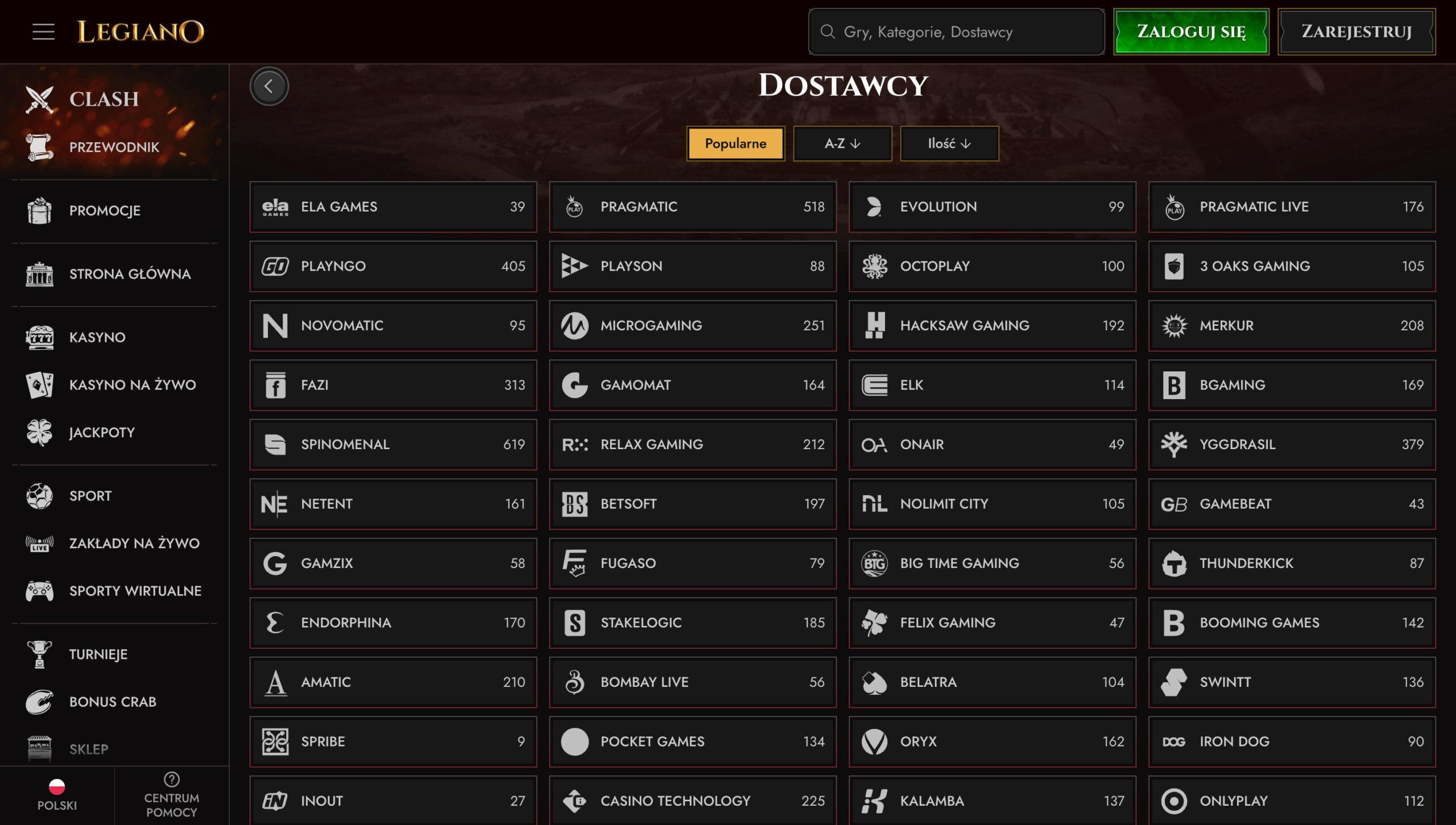Click the Zaloguj się button
Screen dimensions: 1456x825
[x=1191, y=32]
